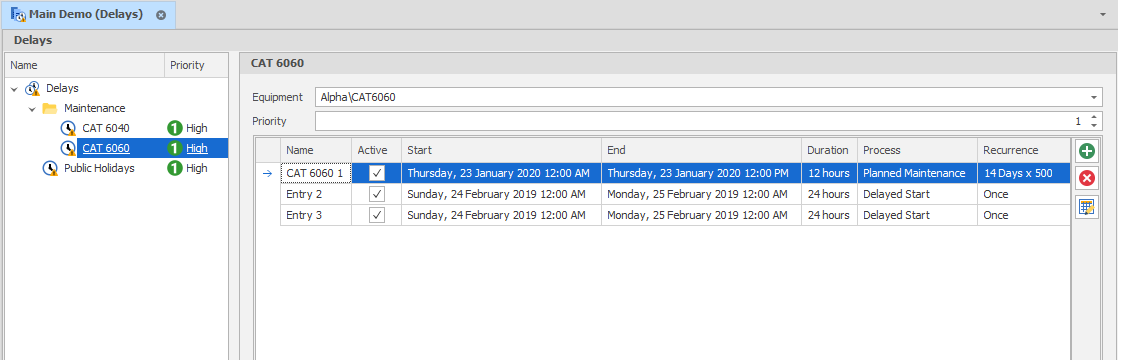Open the grid edit table icon

[1087, 207]
